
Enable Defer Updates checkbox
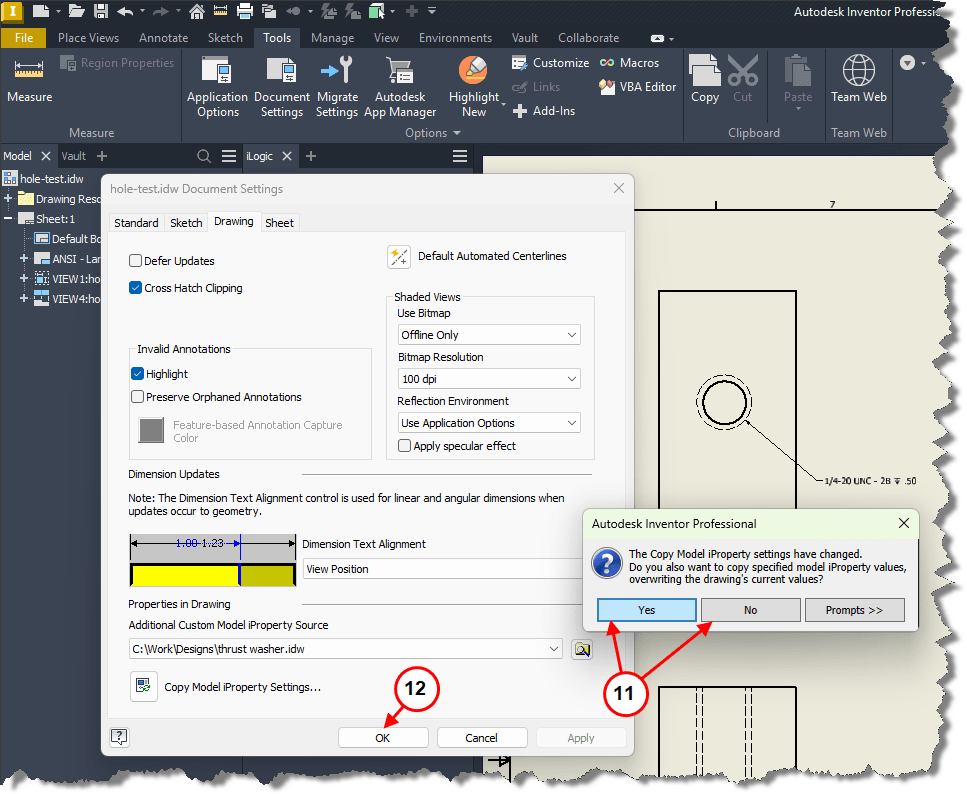point(136,261)
